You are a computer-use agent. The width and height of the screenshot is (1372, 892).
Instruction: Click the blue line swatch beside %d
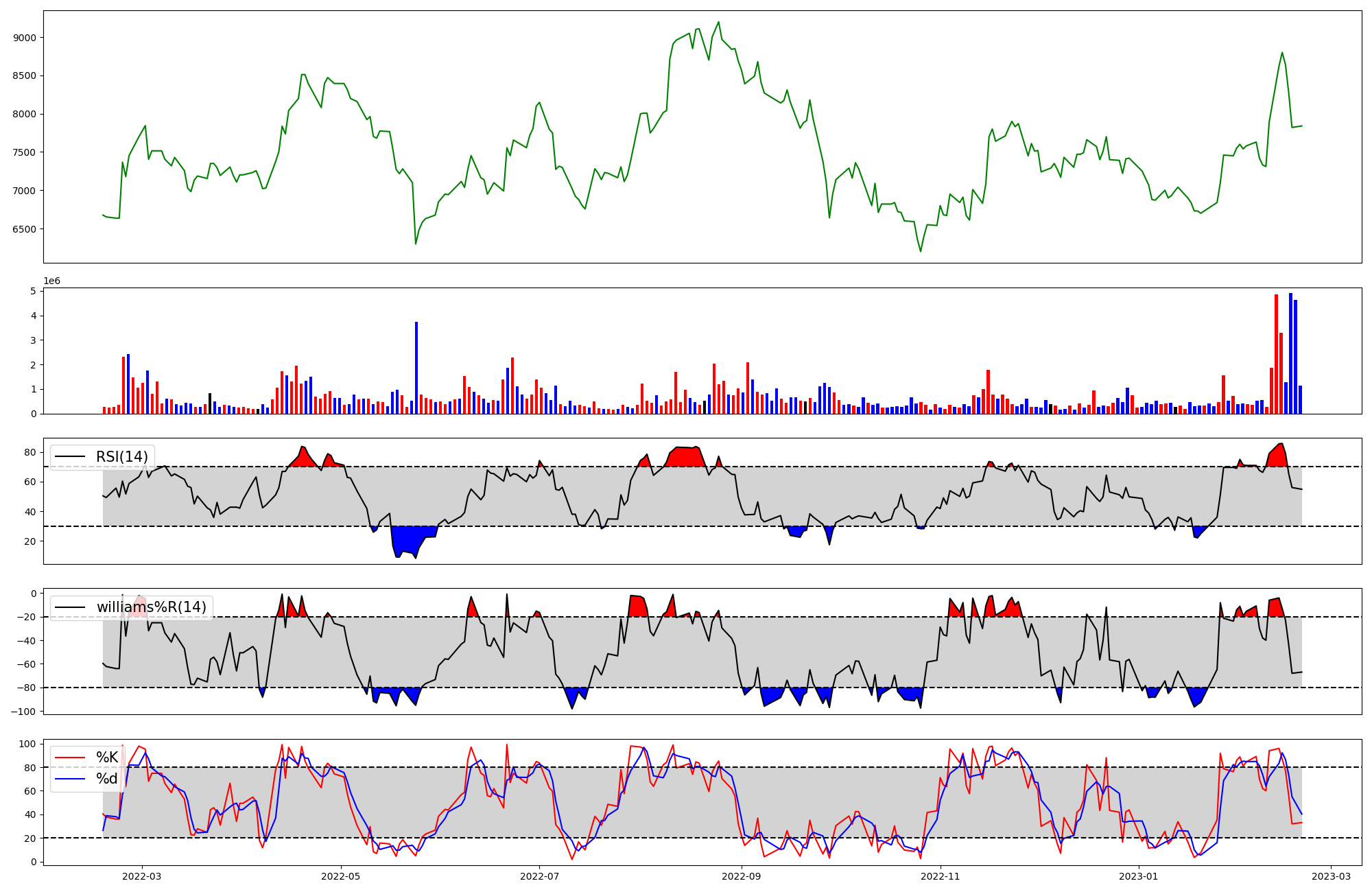coord(70,779)
